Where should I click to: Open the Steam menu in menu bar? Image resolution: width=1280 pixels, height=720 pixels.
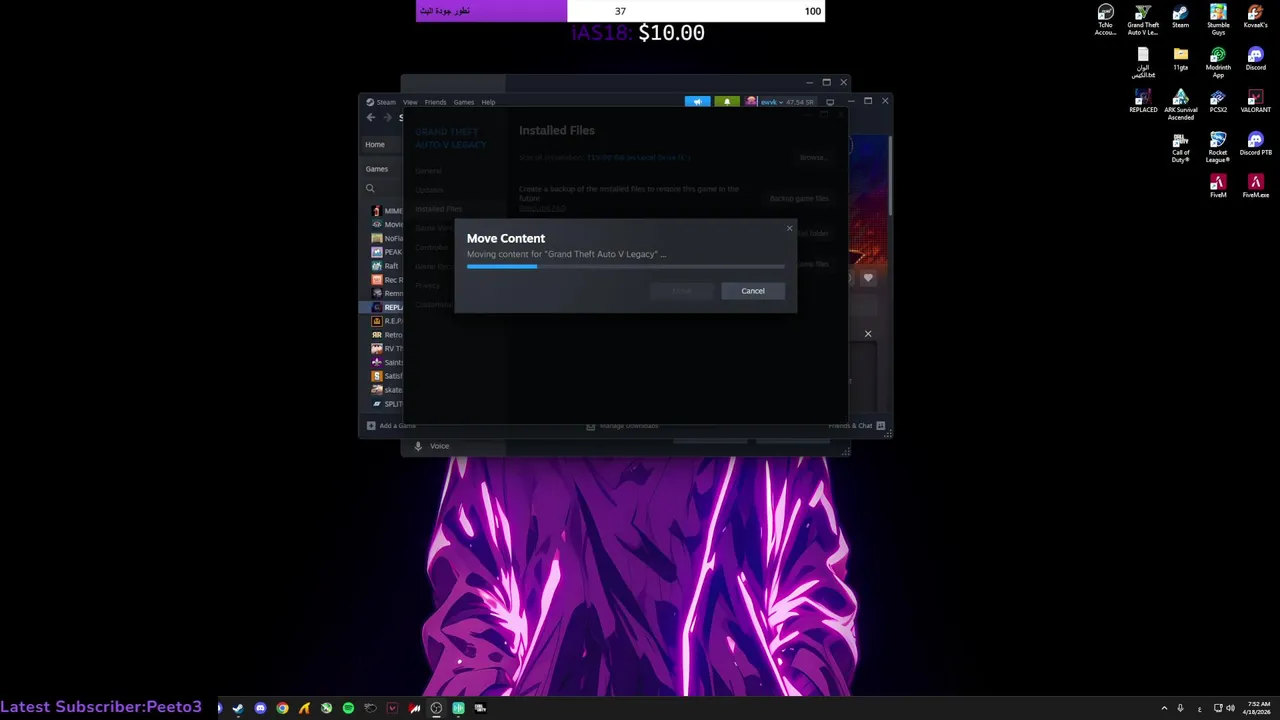point(380,102)
